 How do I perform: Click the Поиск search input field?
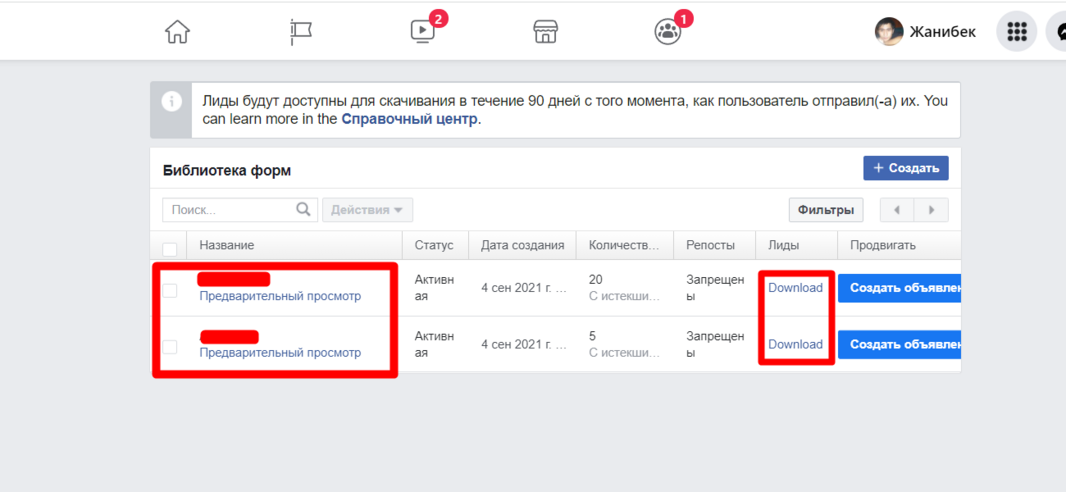click(230, 210)
